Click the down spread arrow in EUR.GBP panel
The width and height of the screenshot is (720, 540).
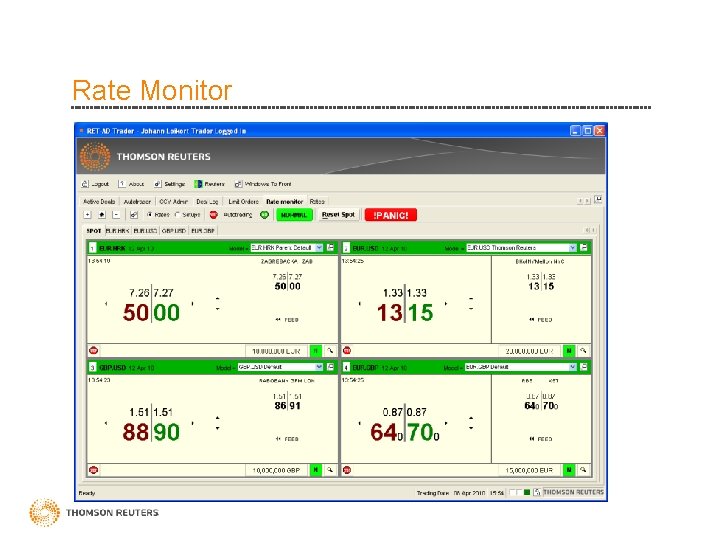pos(471,428)
